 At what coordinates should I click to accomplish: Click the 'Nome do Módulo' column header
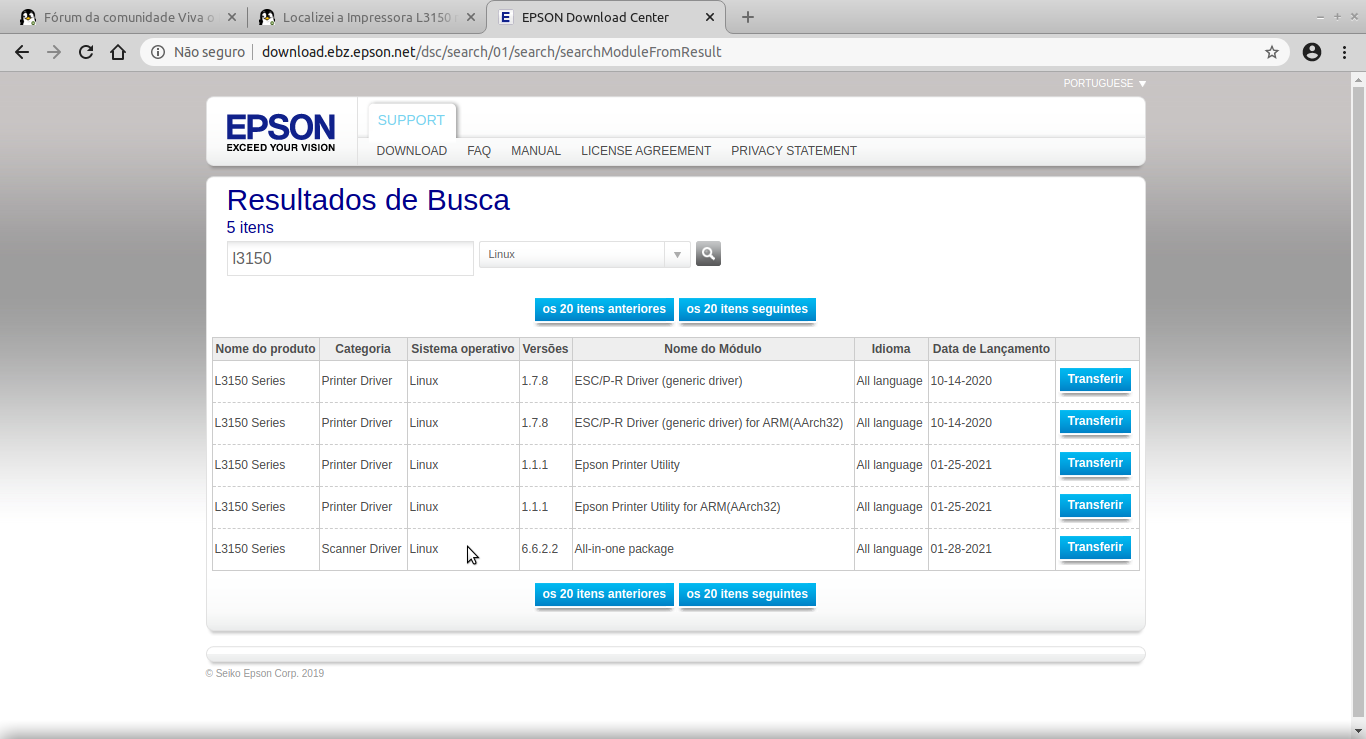click(x=713, y=349)
